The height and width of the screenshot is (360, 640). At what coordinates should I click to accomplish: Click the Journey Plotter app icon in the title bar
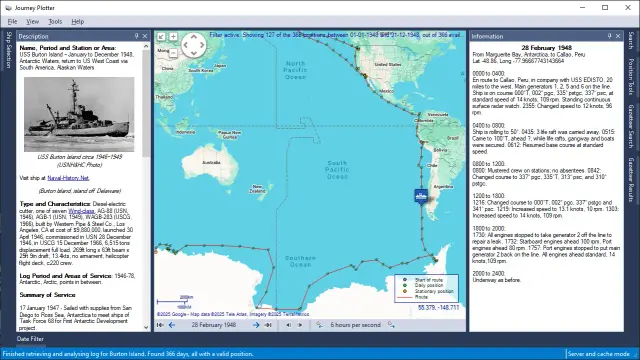click(x=8, y=8)
